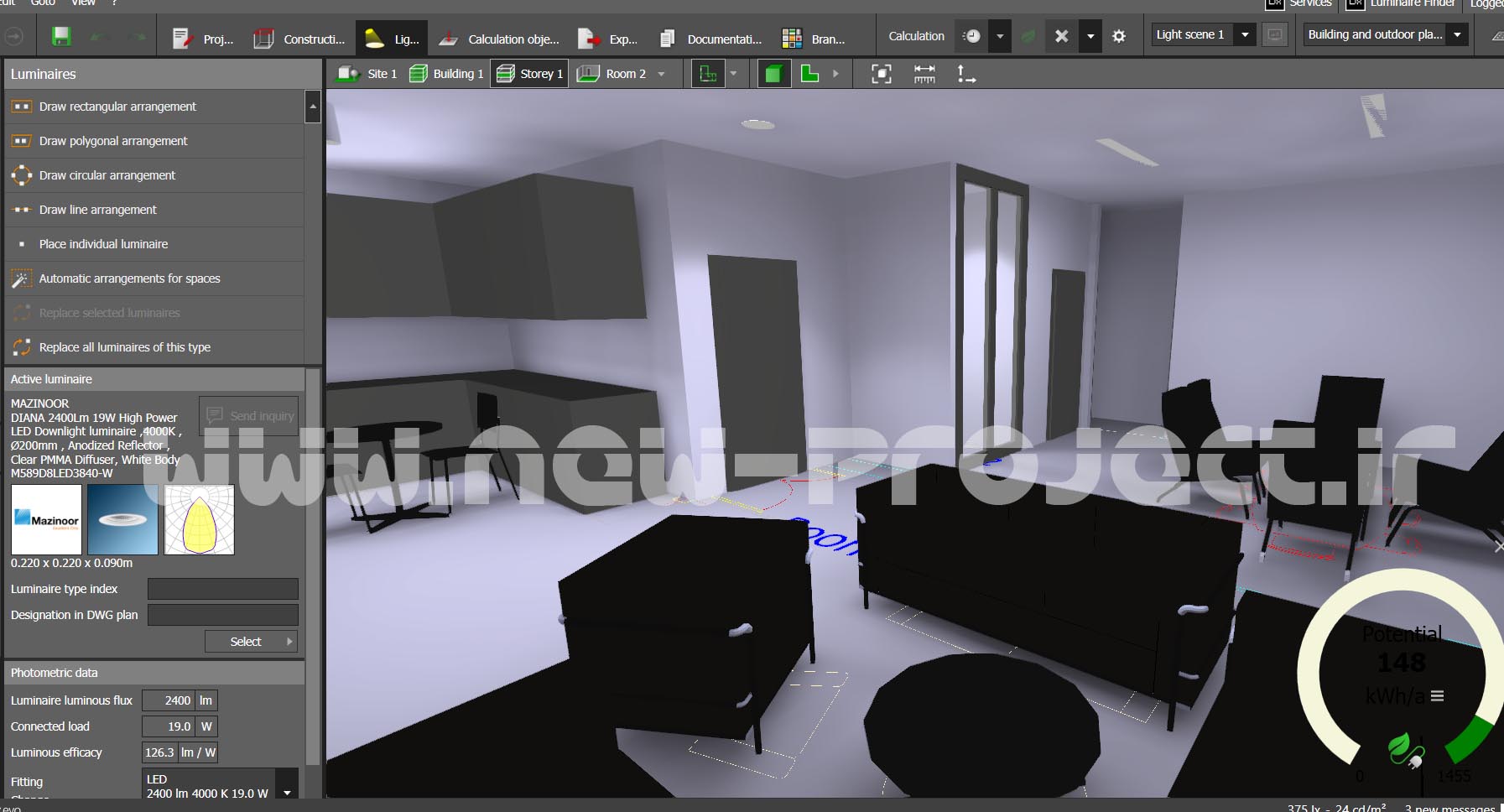
Task: Open Building and outdoor planning dropdown
Action: click(1458, 34)
